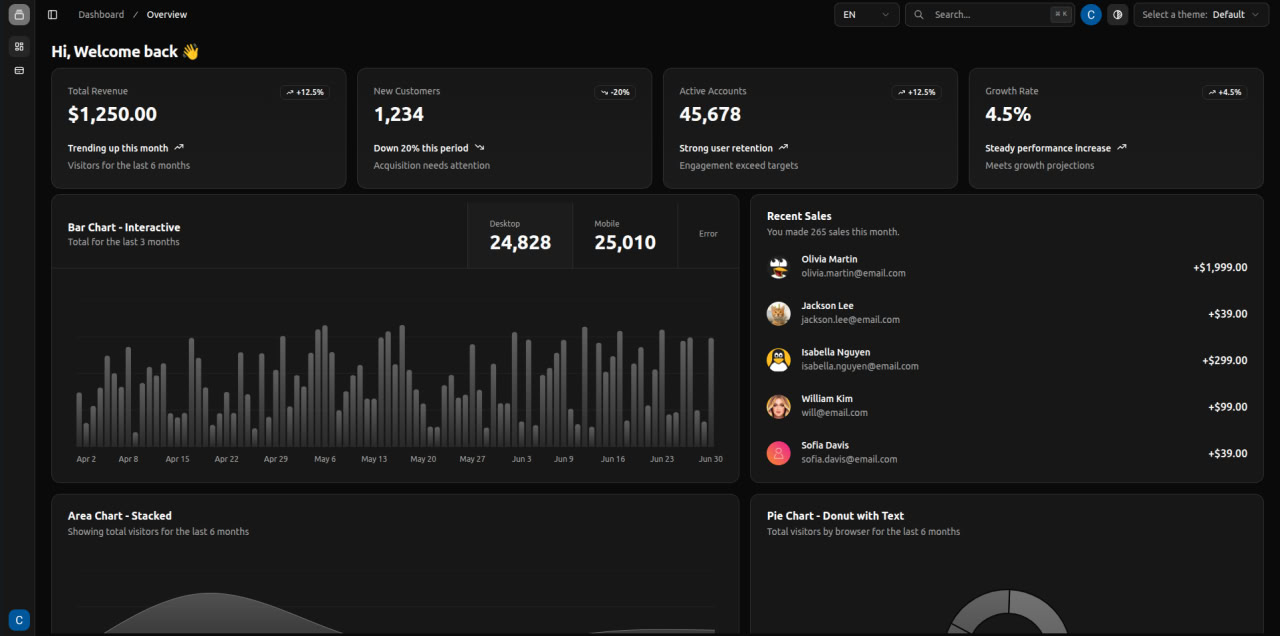The image size is (1280, 636).
Task: Click 'You made 265 sales this month.'
Action: [x=833, y=232]
